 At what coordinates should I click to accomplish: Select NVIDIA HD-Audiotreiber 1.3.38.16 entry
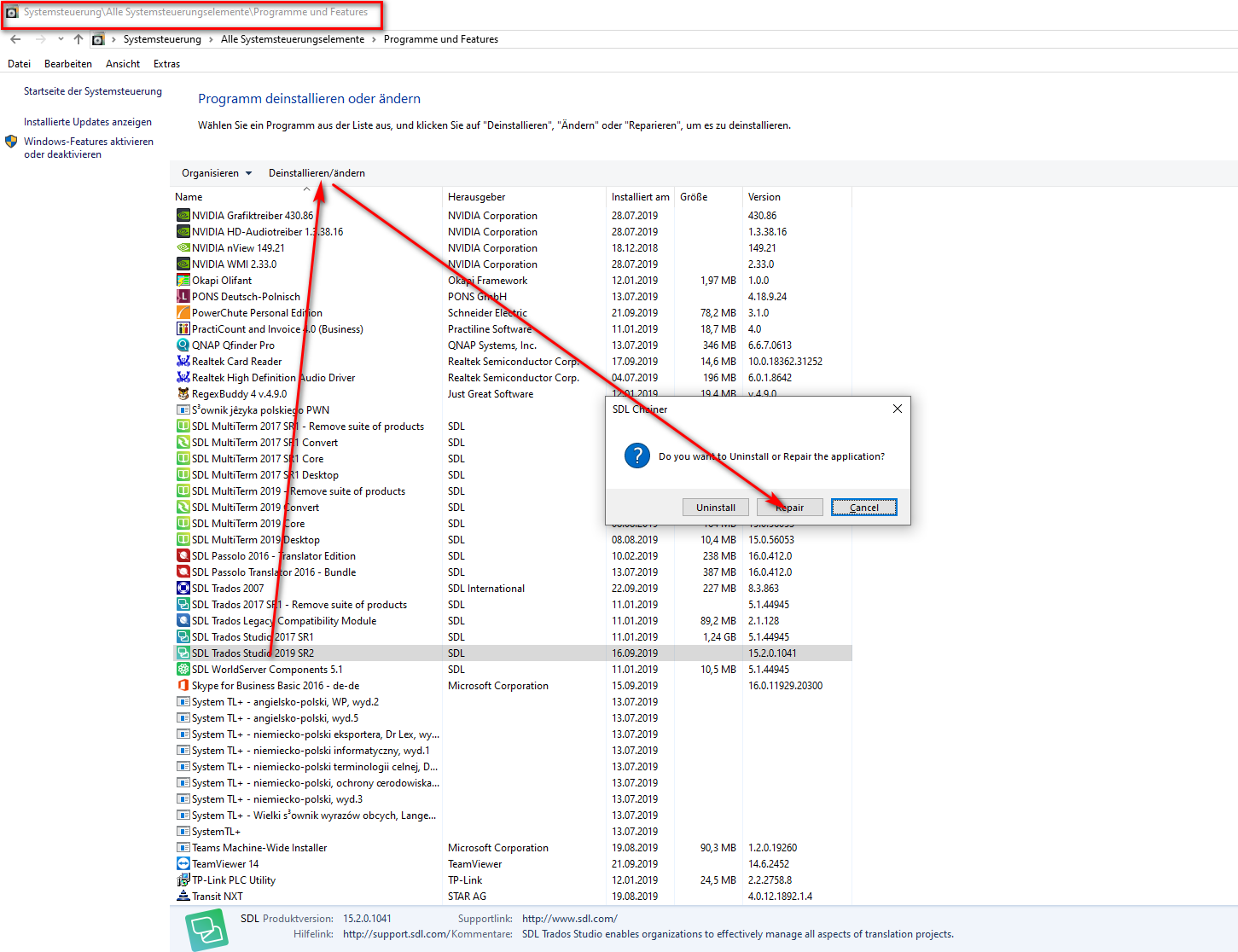(512, 232)
